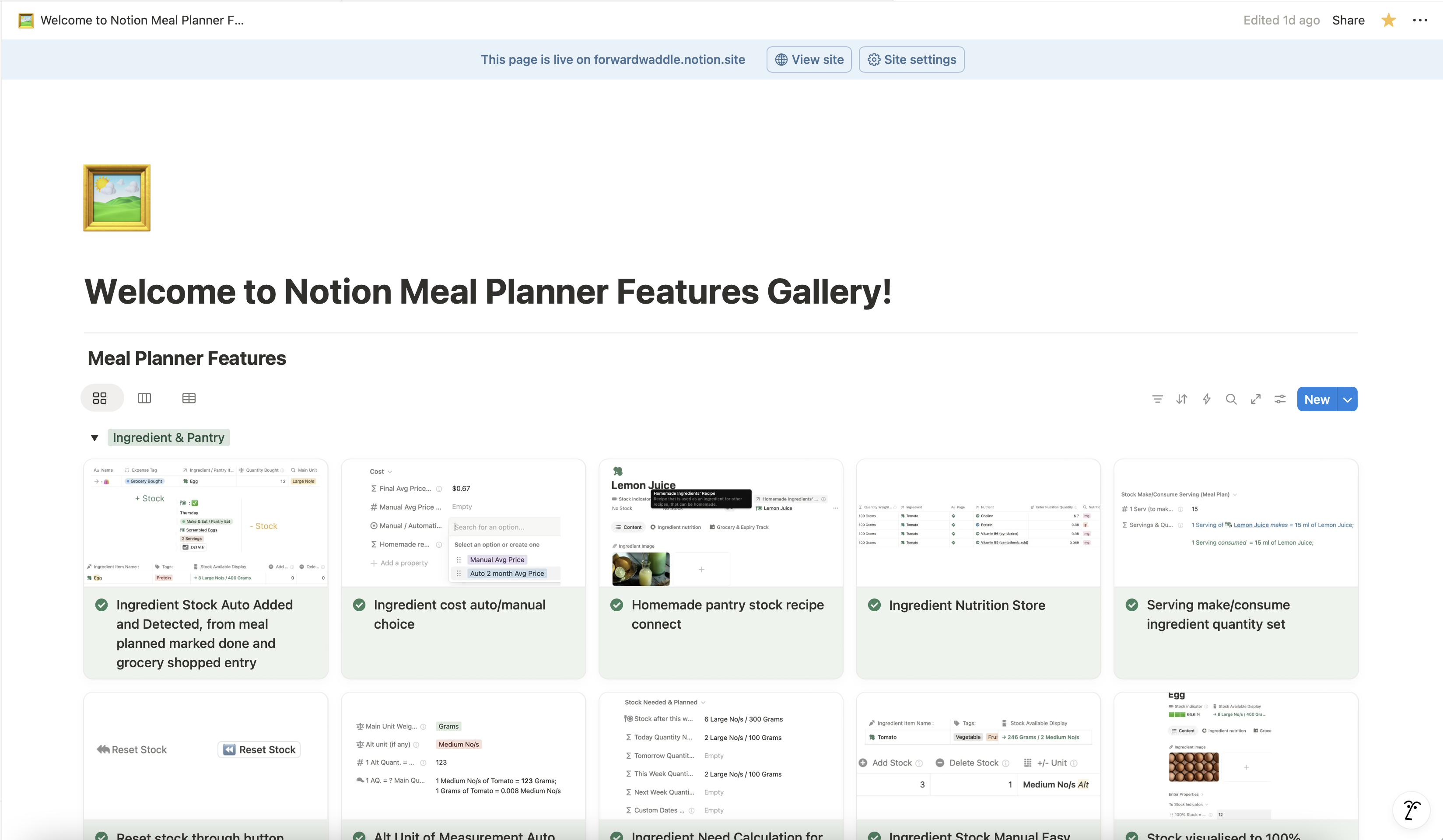Viewport: 1443px width, 840px height.
Task: Open the three-dot page options menu
Action: pos(1420,21)
